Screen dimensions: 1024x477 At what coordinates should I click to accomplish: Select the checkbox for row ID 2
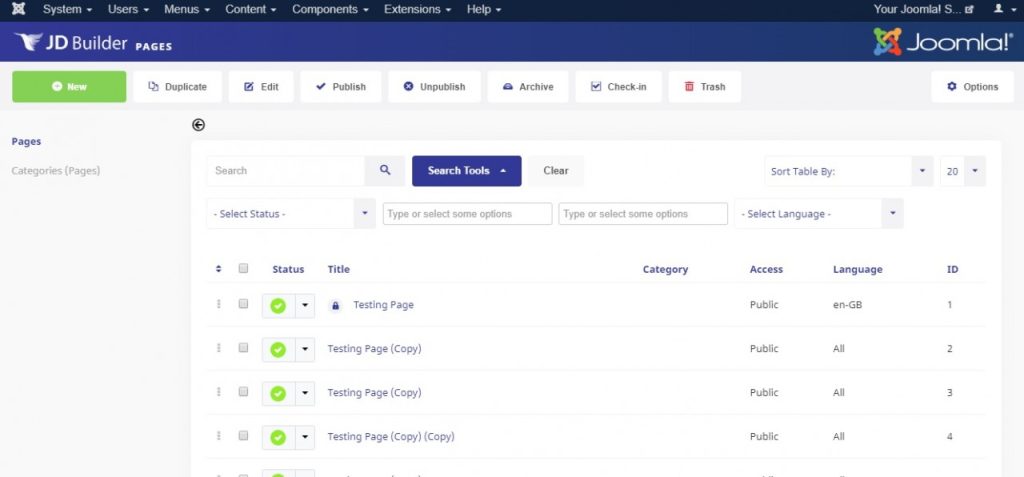coord(244,348)
